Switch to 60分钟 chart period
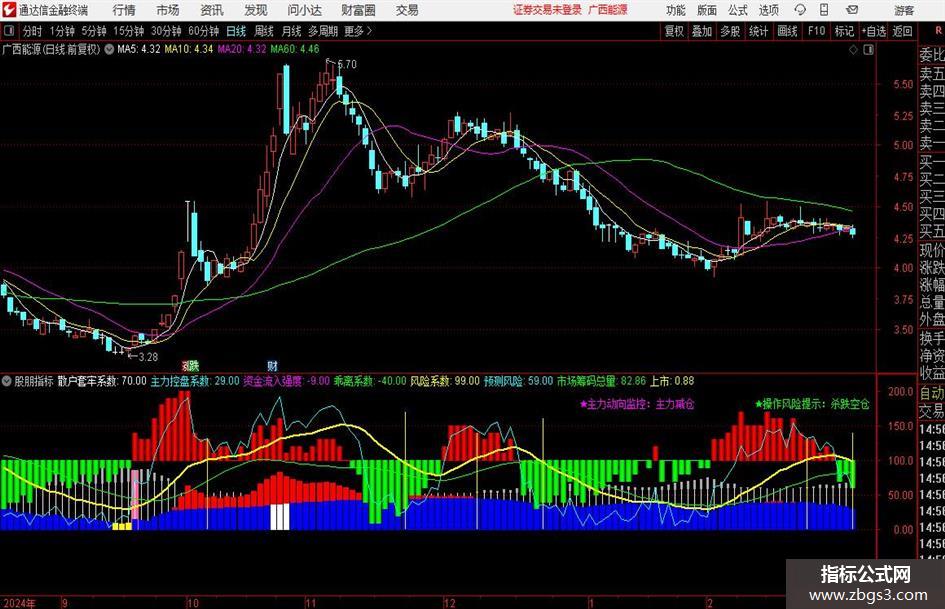This screenshot has height=609, width=945. [x=204, y=31]
